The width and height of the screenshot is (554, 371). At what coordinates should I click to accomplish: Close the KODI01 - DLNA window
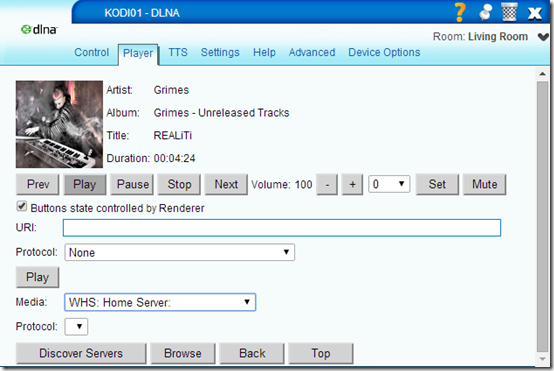(534, 13)
